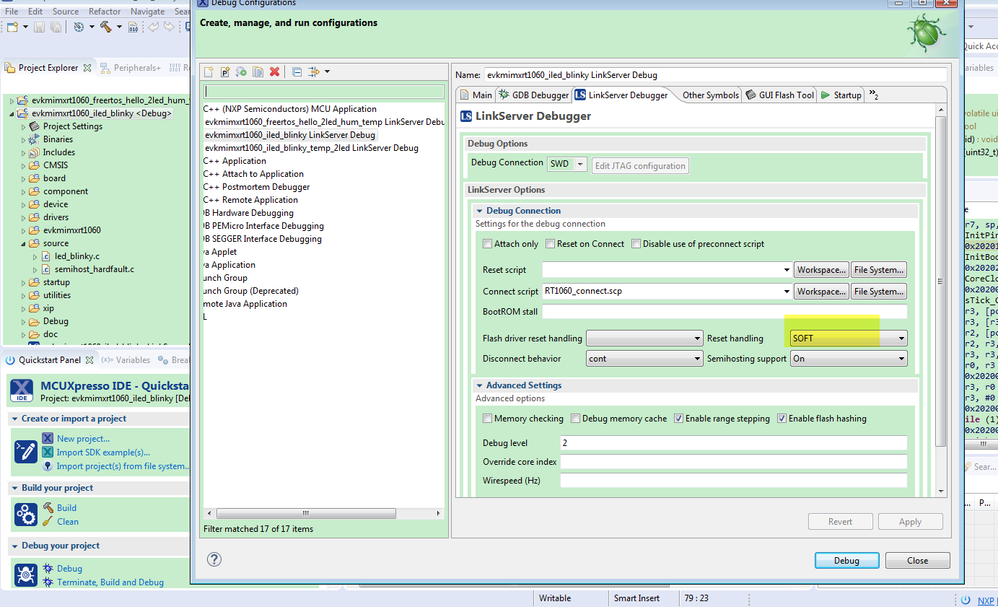Click the Quickstart create project pencil icon

point(26,452)
